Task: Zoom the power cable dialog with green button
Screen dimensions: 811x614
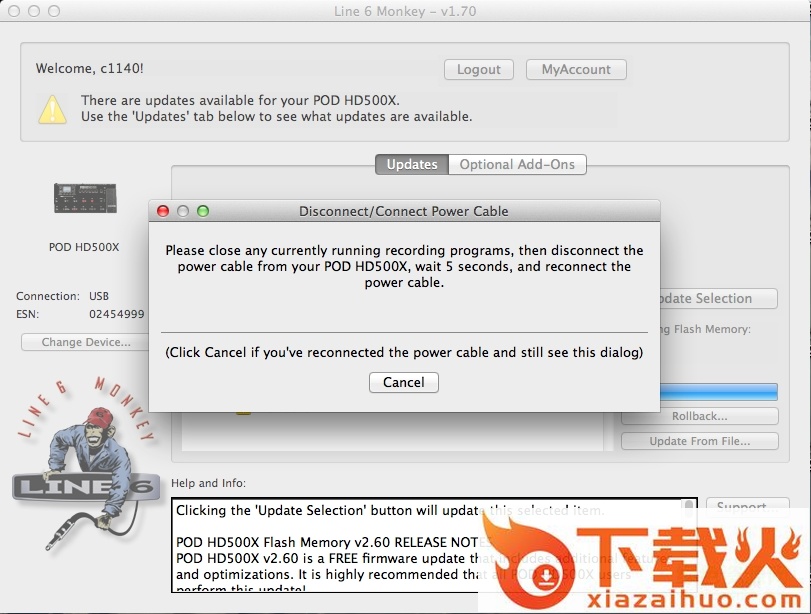Action: coord(203,211)
